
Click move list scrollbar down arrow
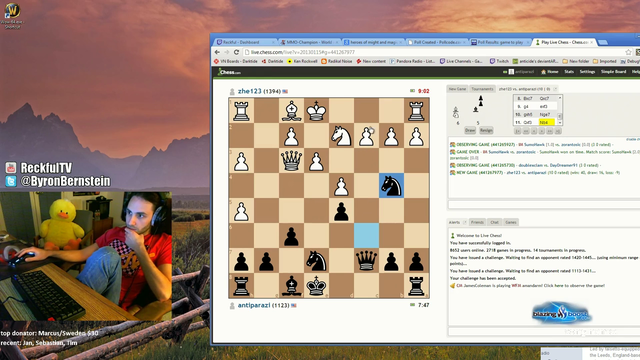click(560, 122)
